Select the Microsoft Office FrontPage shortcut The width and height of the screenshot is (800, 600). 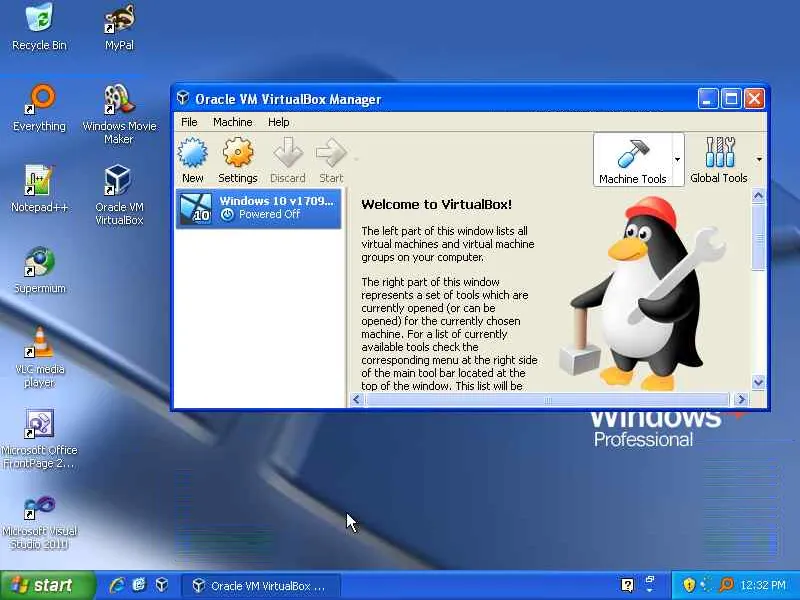39,439
